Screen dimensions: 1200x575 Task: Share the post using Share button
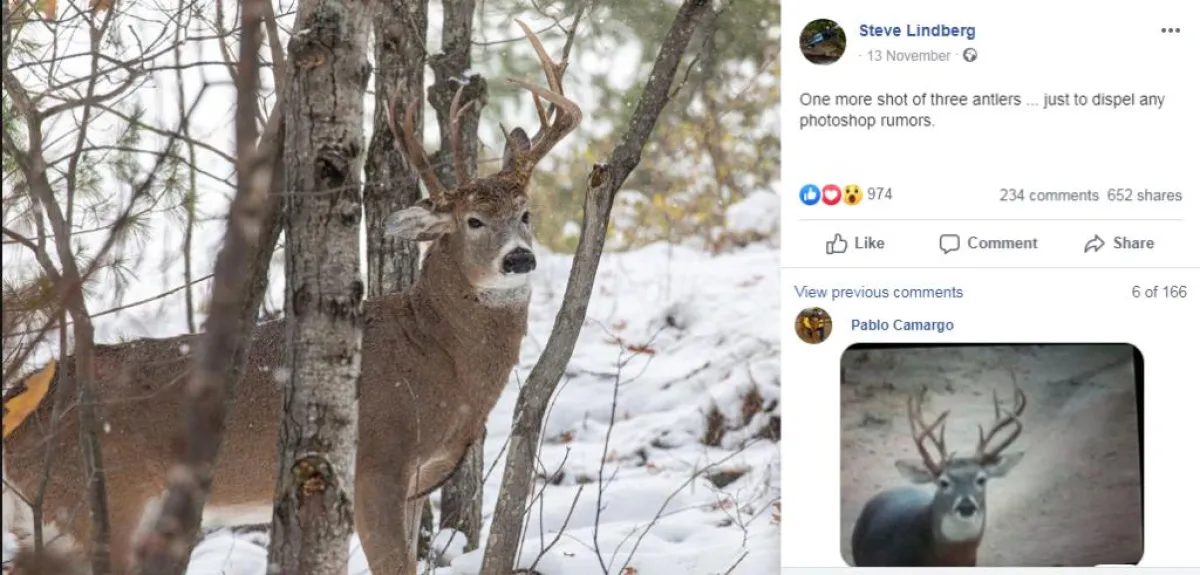1118,243
